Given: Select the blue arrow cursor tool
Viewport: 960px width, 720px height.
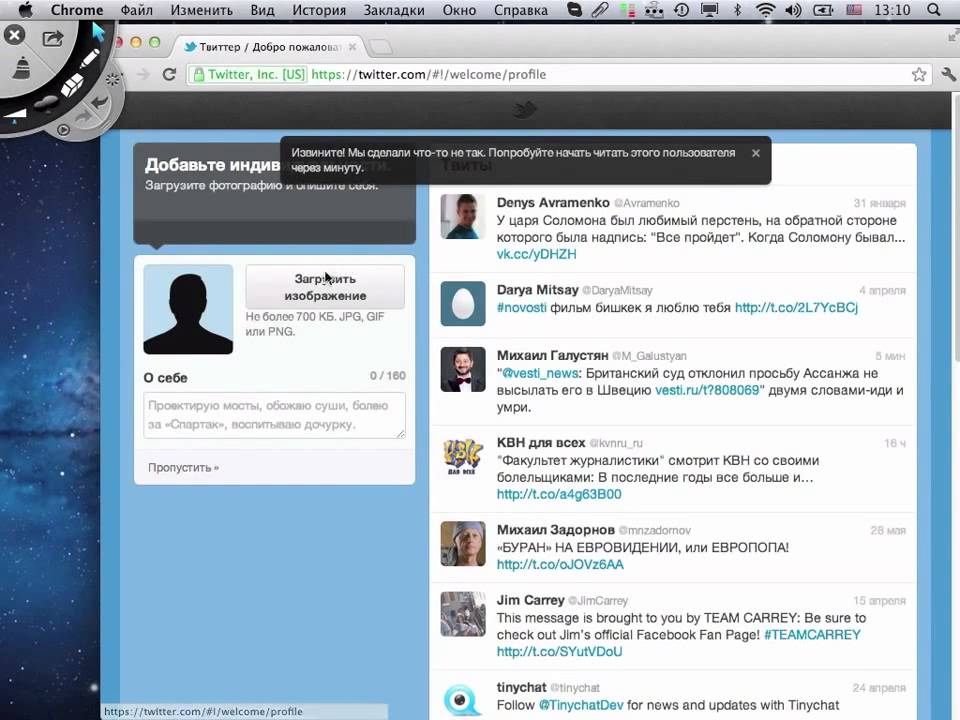Looking at the screenshot, I should (98, 32).
